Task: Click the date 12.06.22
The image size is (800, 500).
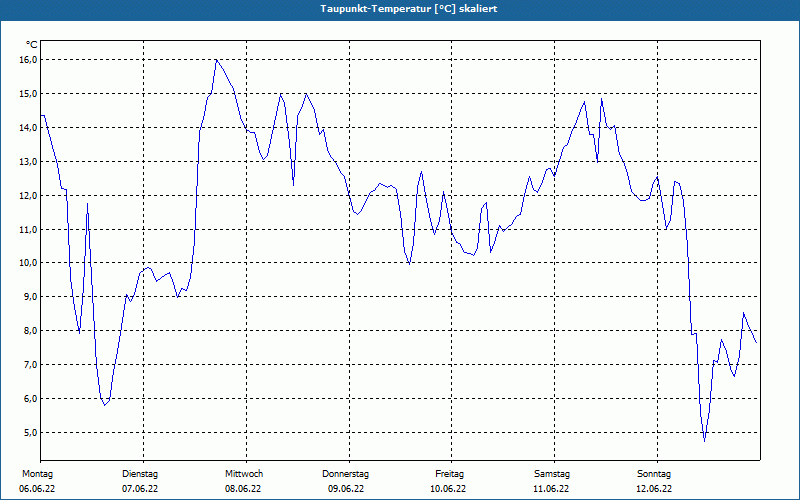Action: click(x=654, y=489)
